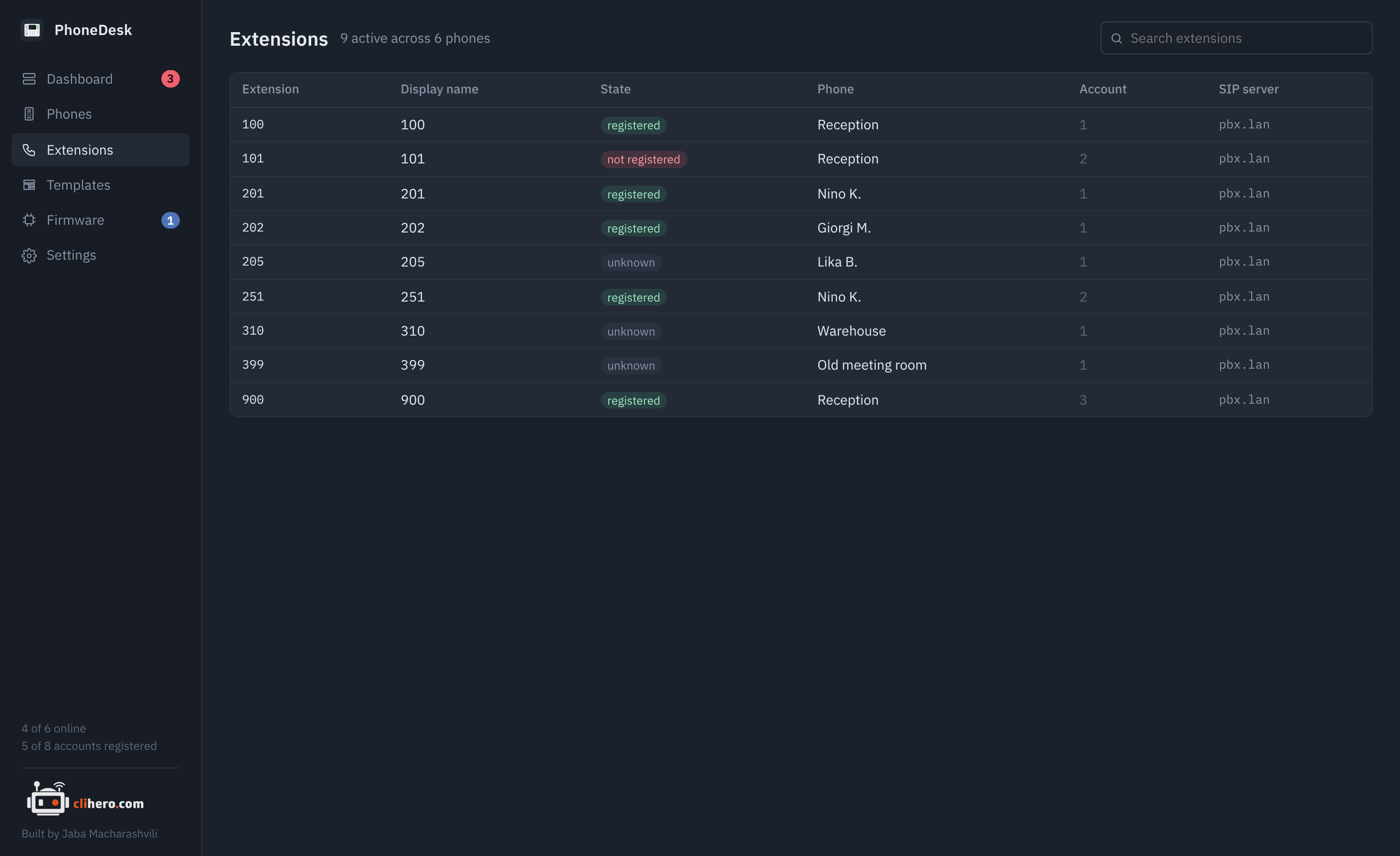1400x856 pixels.
Task: Click account number 3 in row 900
Action: pyautogui.click(x=1083, y=400)
